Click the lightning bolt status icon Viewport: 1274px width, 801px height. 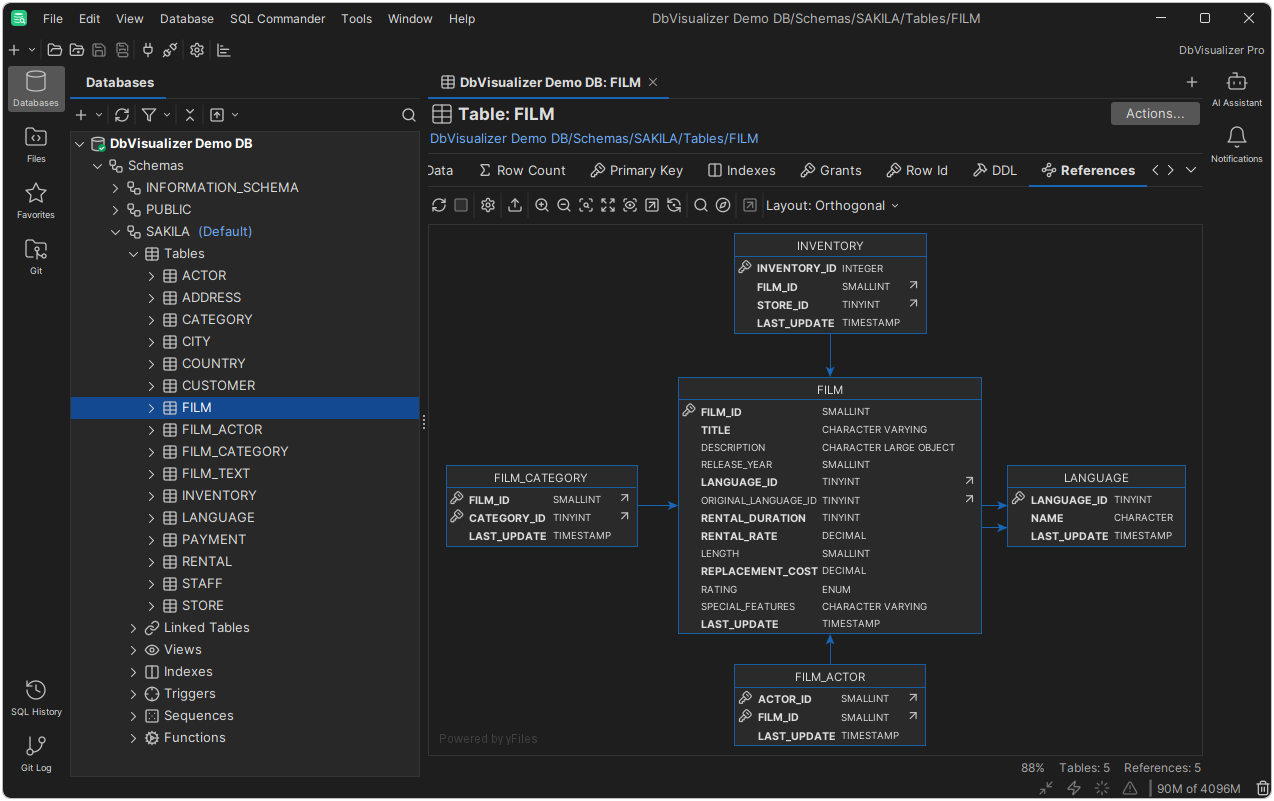[x=1074, y=788]
